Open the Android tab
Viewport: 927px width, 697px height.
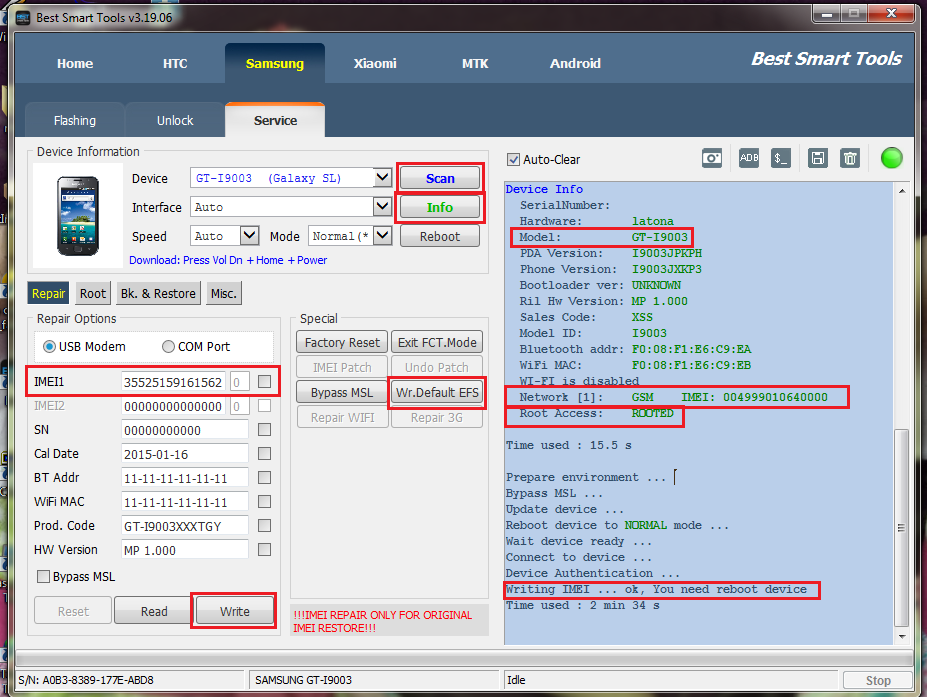575,63
